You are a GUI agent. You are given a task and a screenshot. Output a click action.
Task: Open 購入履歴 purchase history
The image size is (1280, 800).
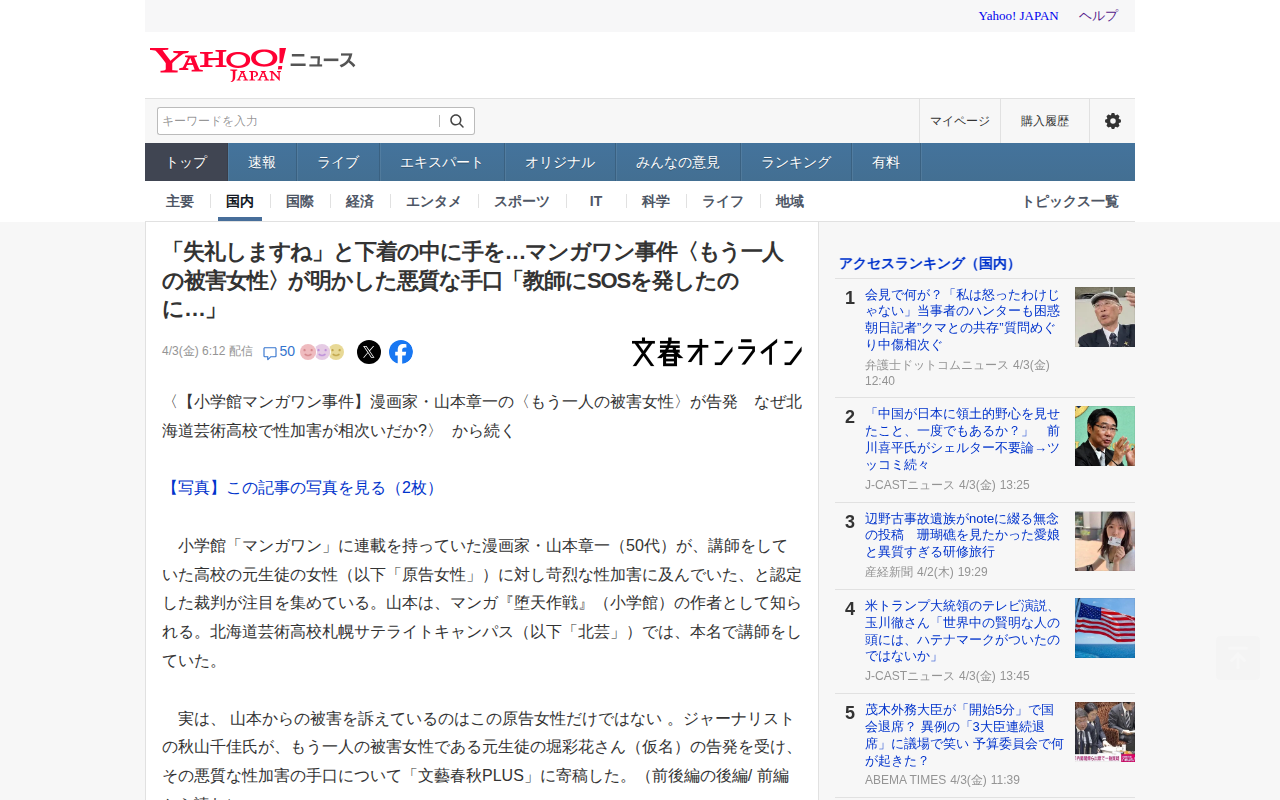(x=1045, y=121)
